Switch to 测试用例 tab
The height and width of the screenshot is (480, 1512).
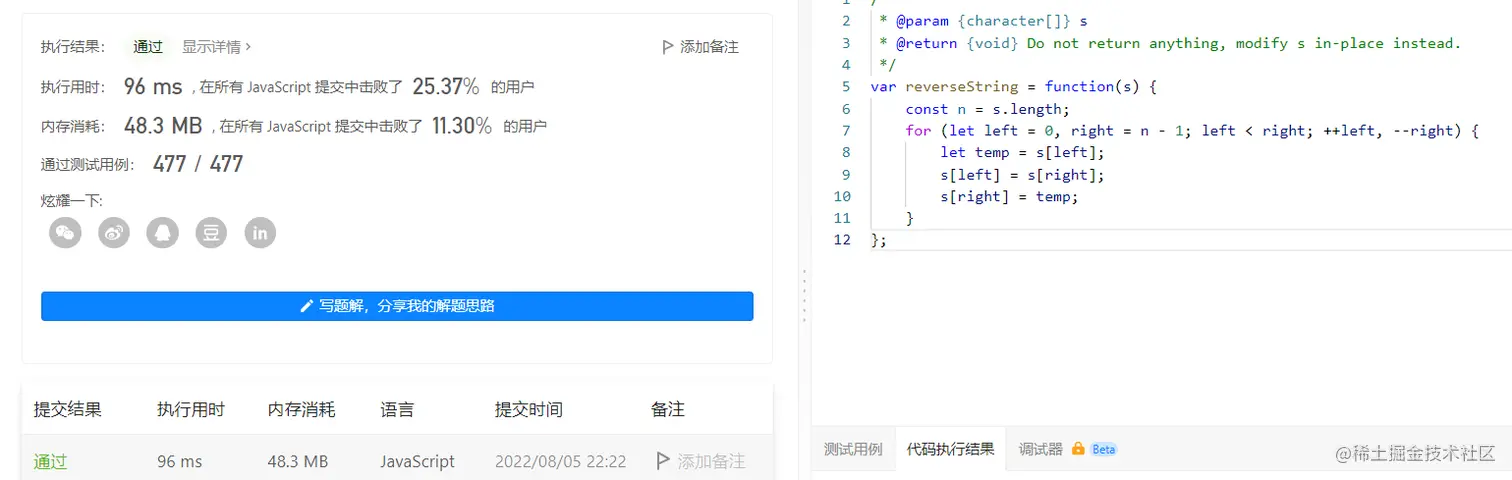pos(853,449)
